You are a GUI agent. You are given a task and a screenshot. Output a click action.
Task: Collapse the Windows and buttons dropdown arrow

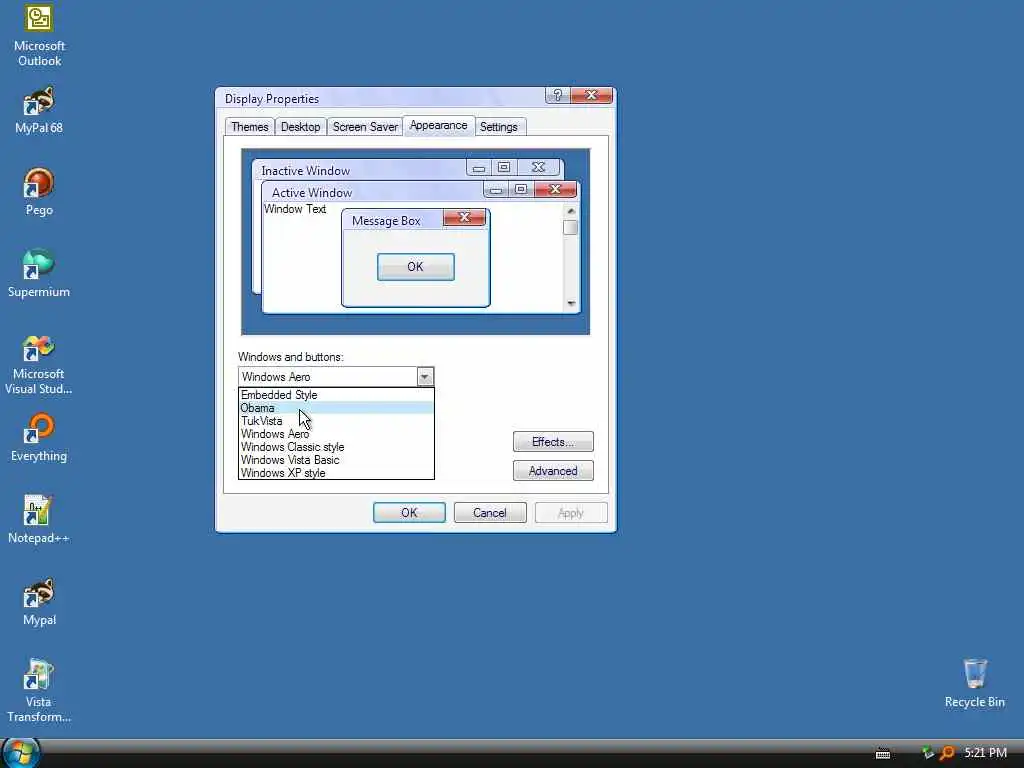tap(424, 377)
